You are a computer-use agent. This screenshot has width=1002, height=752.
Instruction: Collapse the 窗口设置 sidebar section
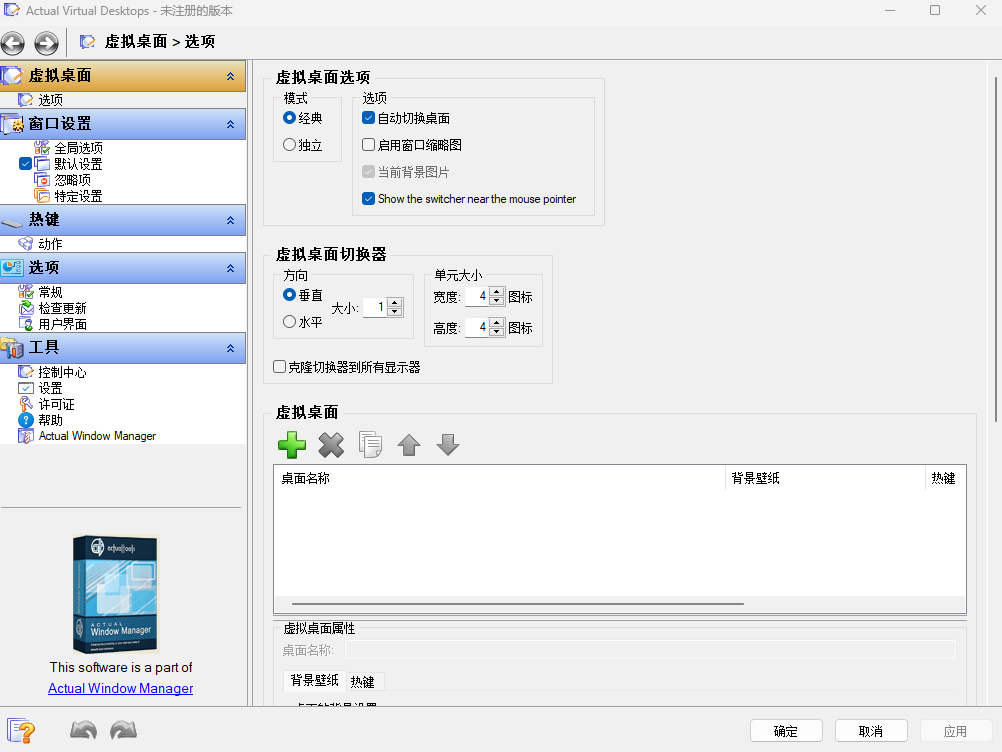[230, 124]
